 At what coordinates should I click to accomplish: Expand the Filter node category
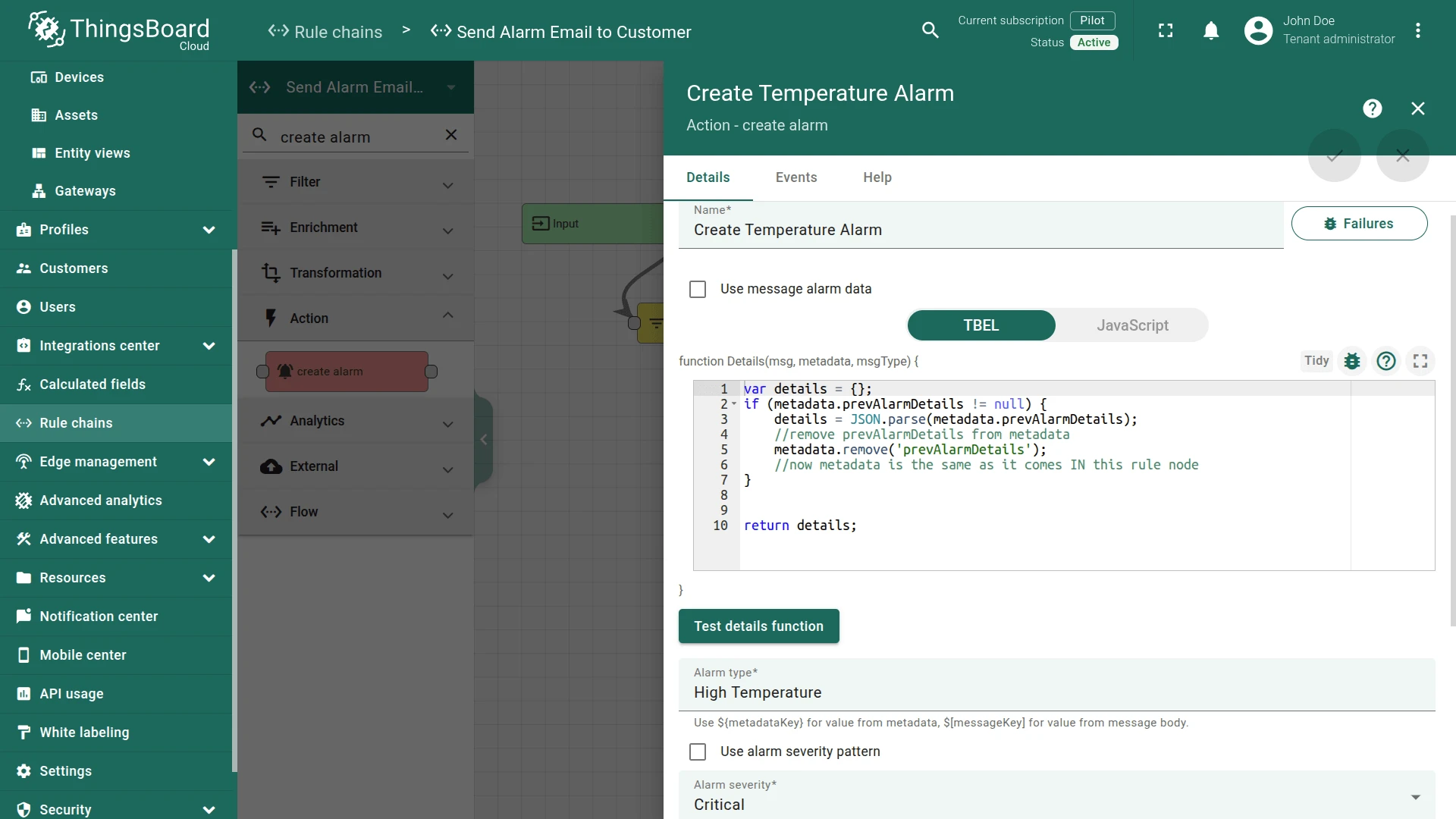click(x=356, y=182)
